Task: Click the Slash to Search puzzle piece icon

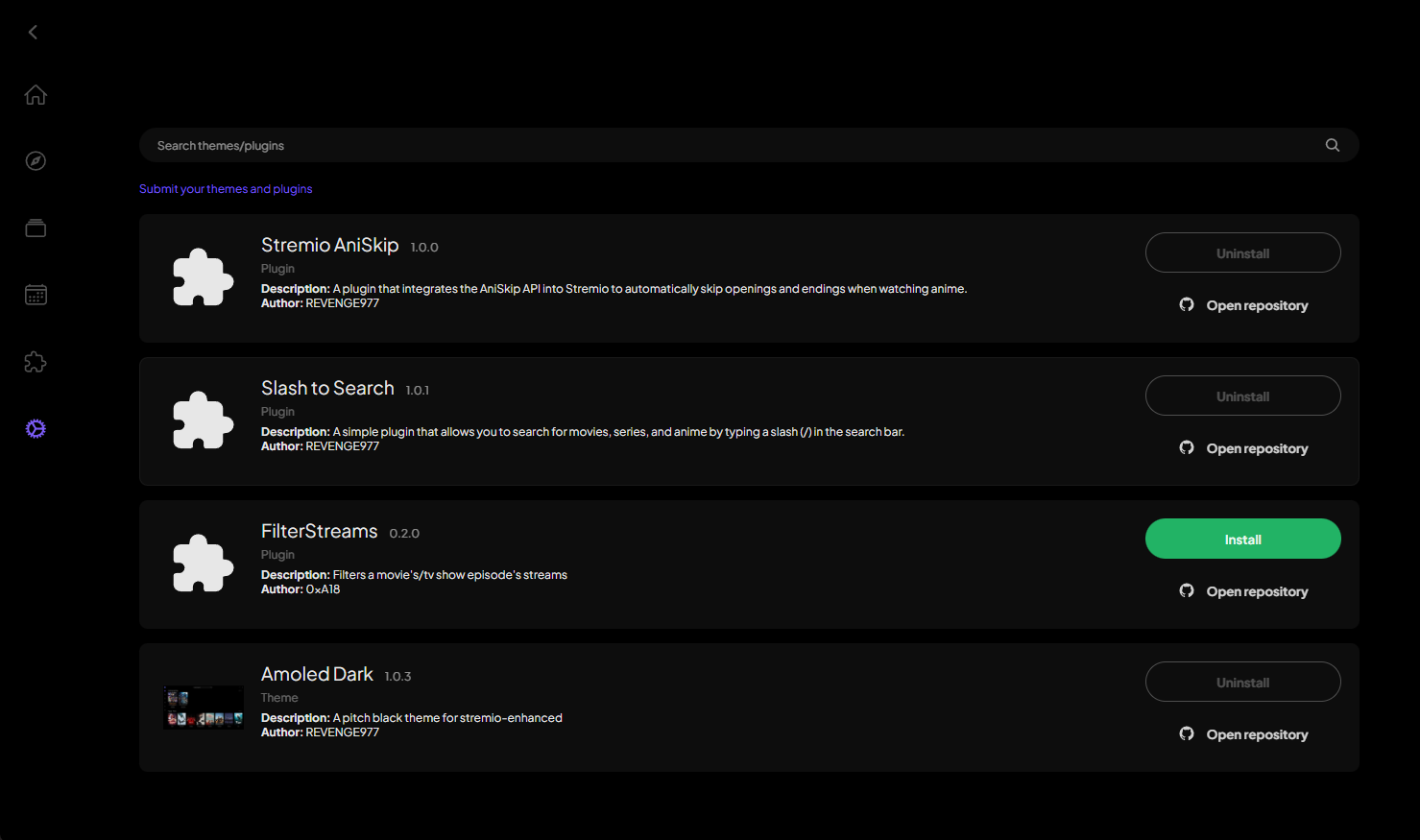Action: point(203,420)
